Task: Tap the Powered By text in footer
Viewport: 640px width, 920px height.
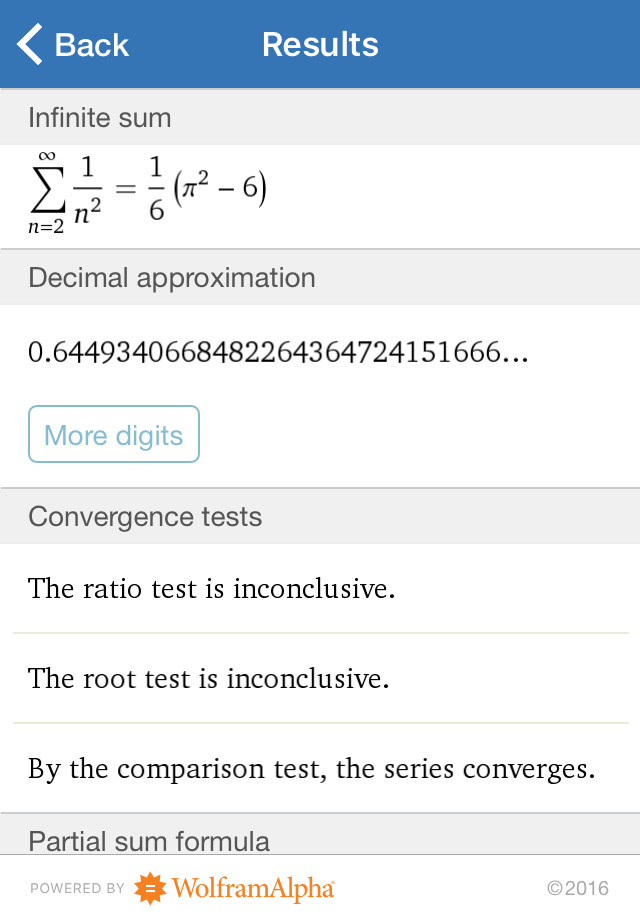Action: (x=78, y=888)
